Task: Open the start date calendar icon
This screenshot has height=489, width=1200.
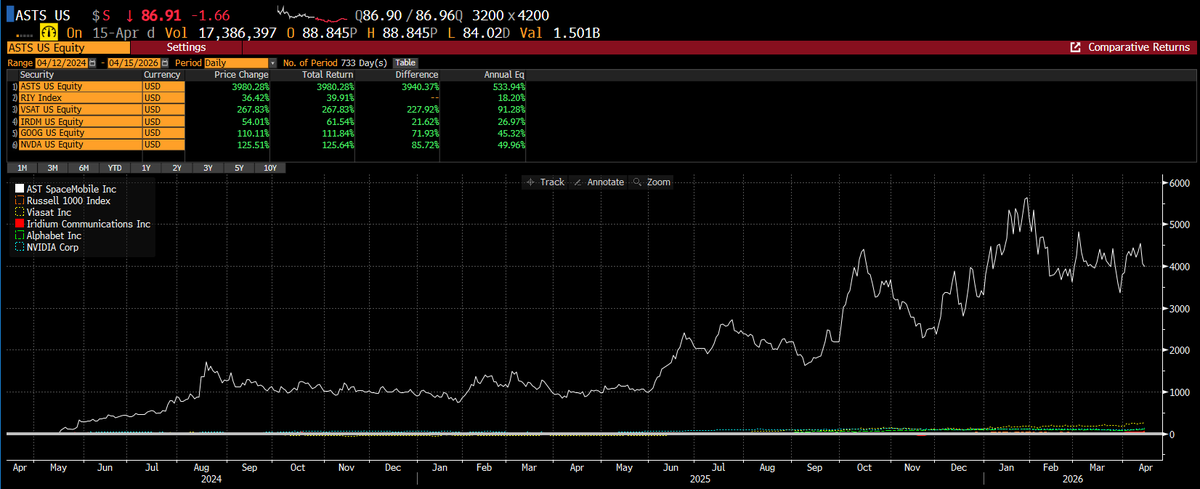Action: tap(93, 62)
